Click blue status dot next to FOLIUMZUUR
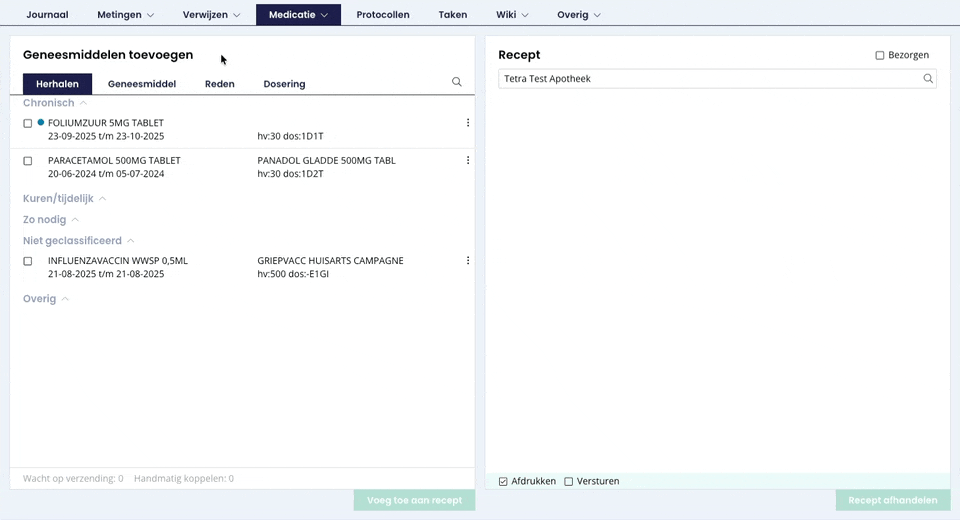 [41, 122]
